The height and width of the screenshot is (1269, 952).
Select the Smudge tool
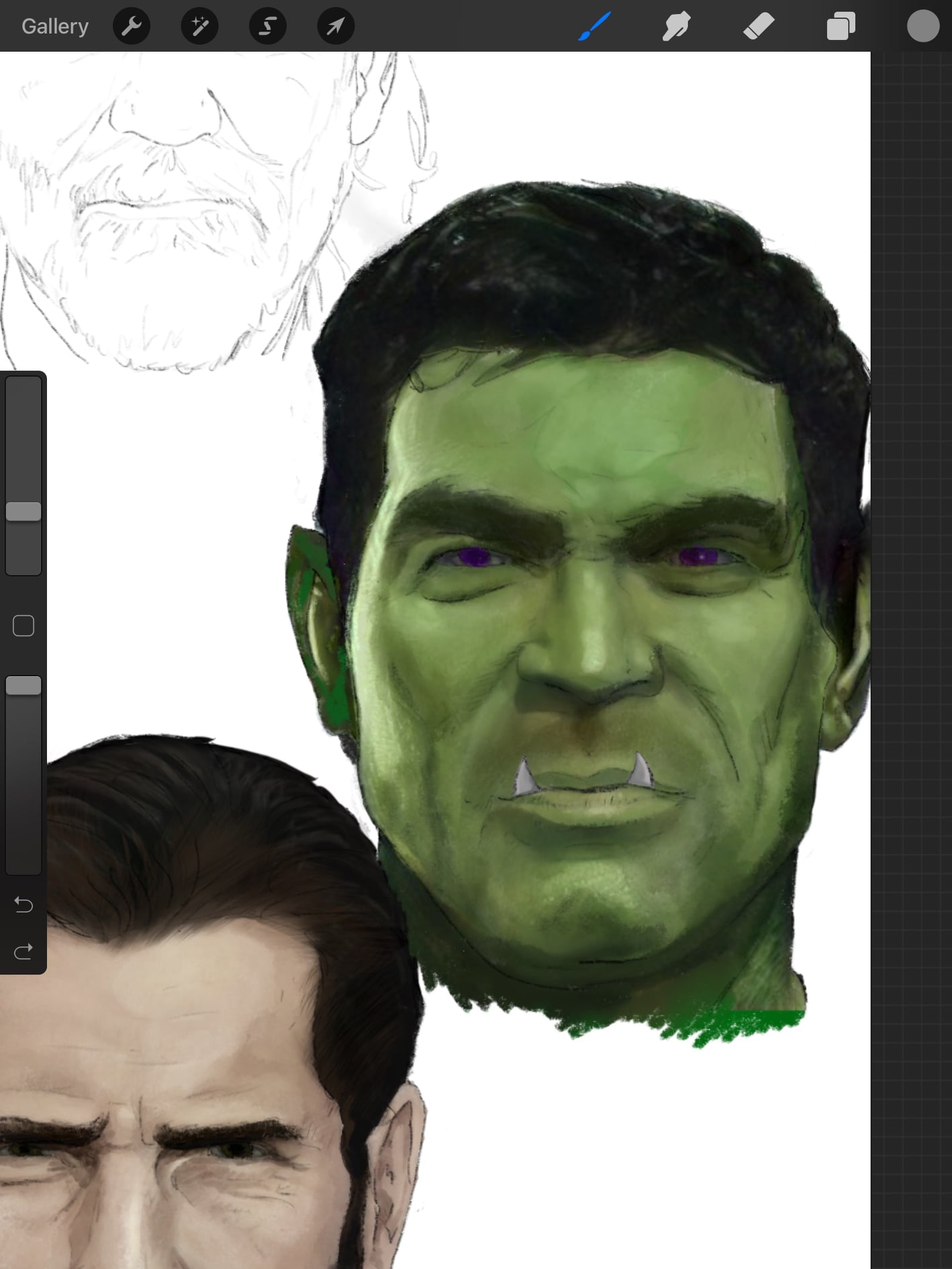(x=677, y=26)
